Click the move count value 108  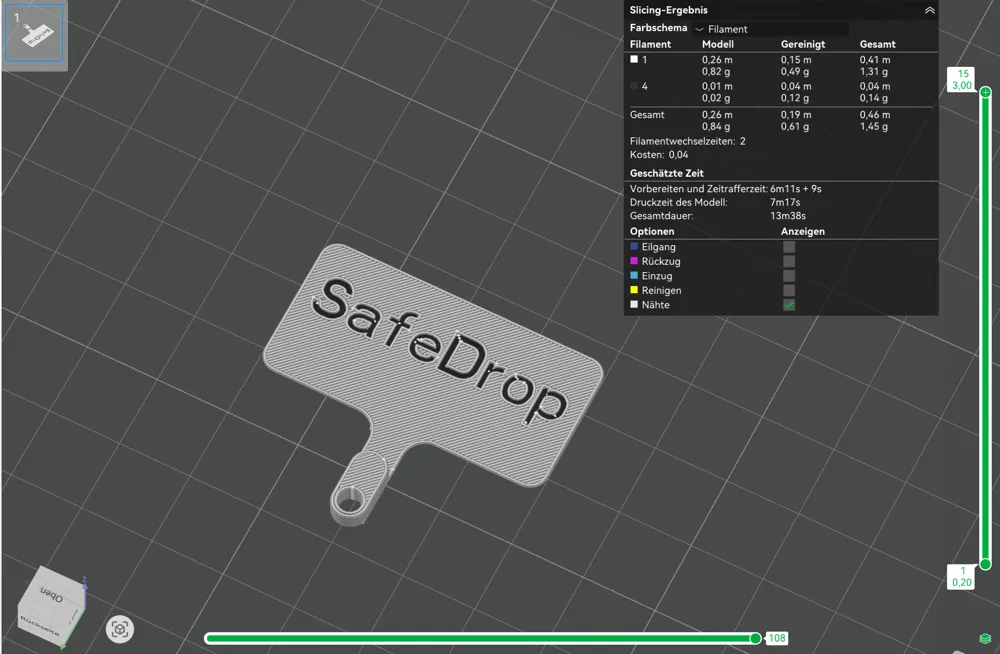777,638
